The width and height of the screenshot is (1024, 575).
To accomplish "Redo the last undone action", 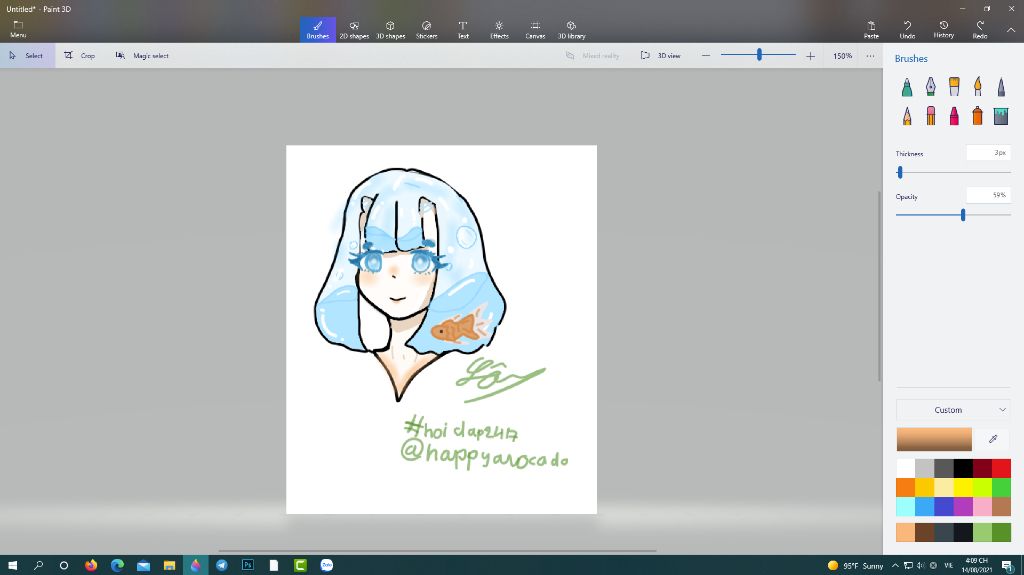I will [x=980, y=29].
